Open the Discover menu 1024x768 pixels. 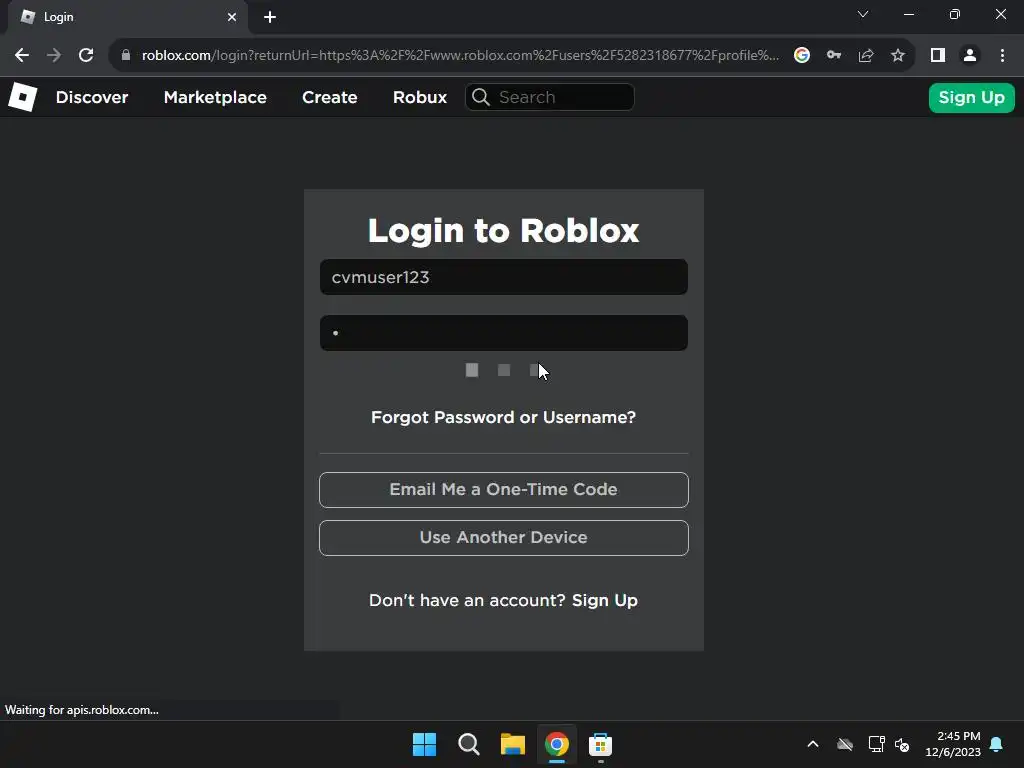[92, 97]
